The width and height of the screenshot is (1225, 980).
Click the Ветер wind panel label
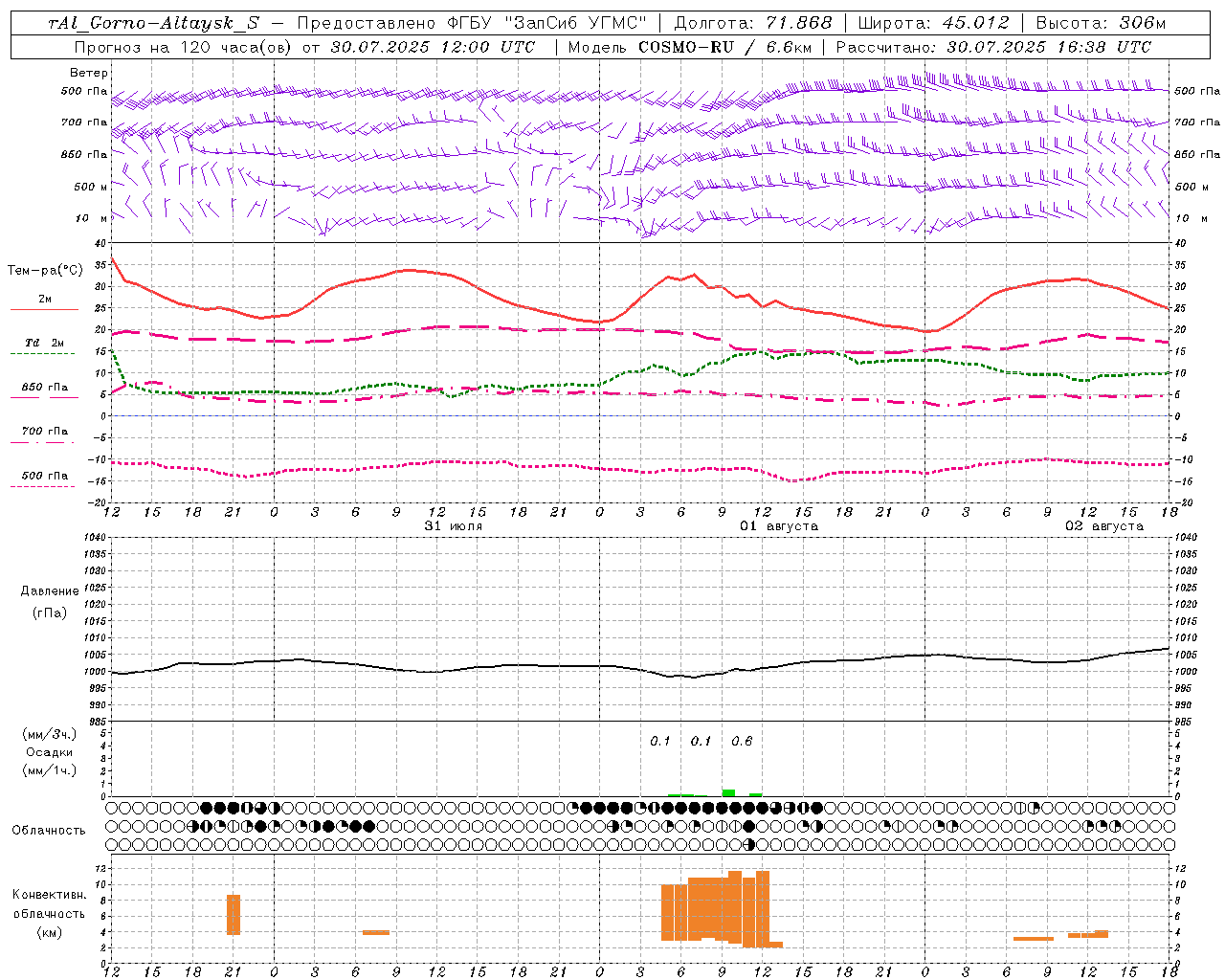point(89,73)
